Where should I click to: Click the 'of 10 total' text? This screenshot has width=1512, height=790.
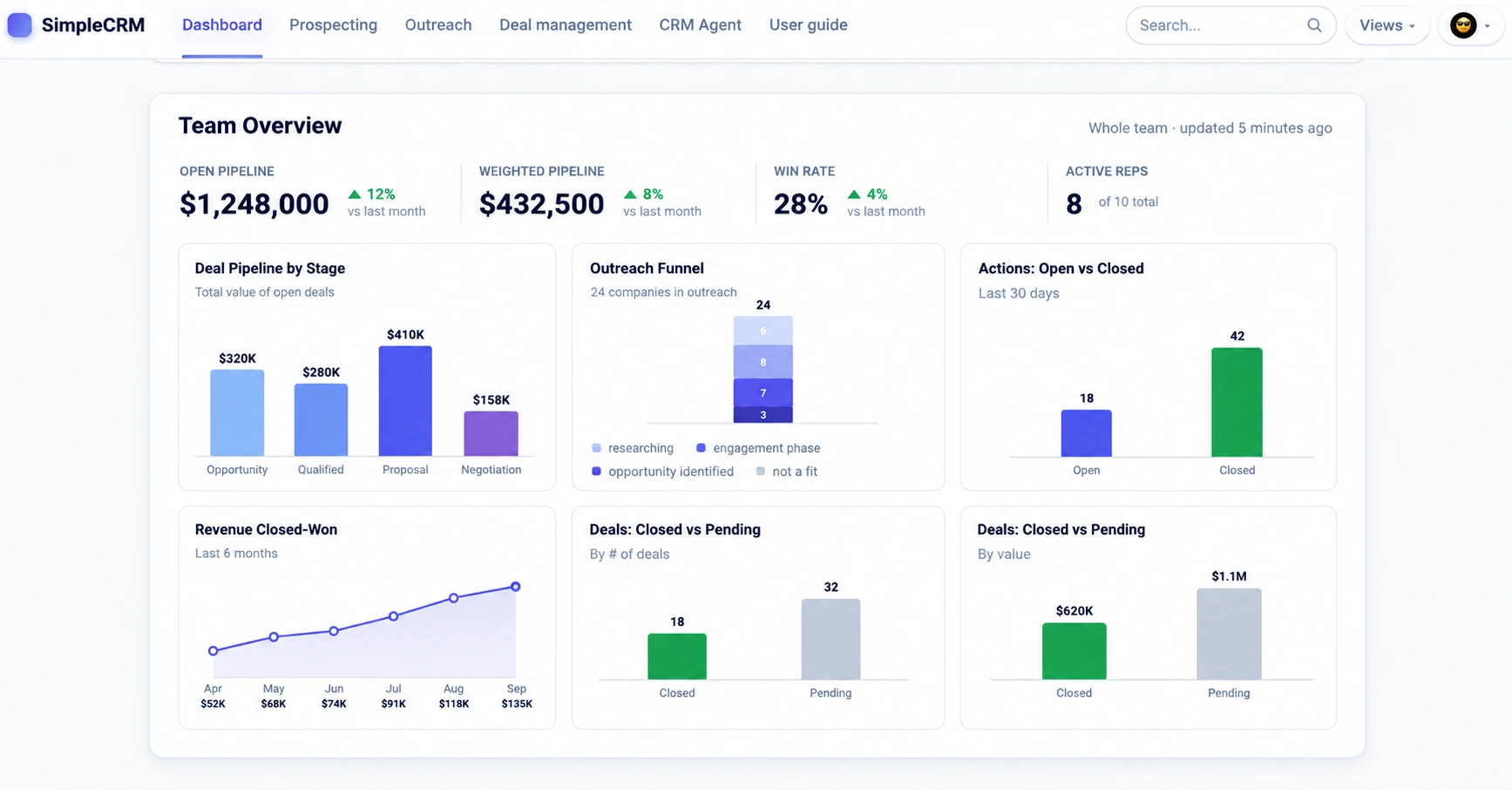point(1129,201)
